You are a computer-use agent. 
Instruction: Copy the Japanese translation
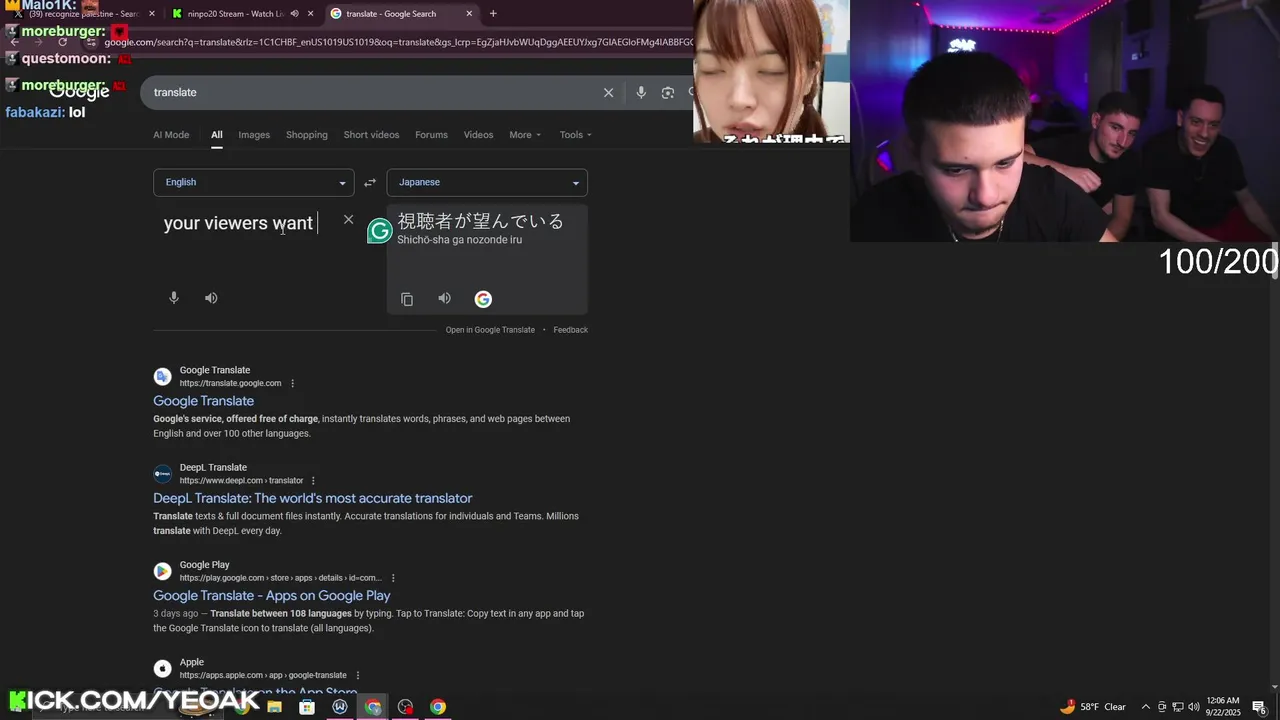(x=407, y=299)
